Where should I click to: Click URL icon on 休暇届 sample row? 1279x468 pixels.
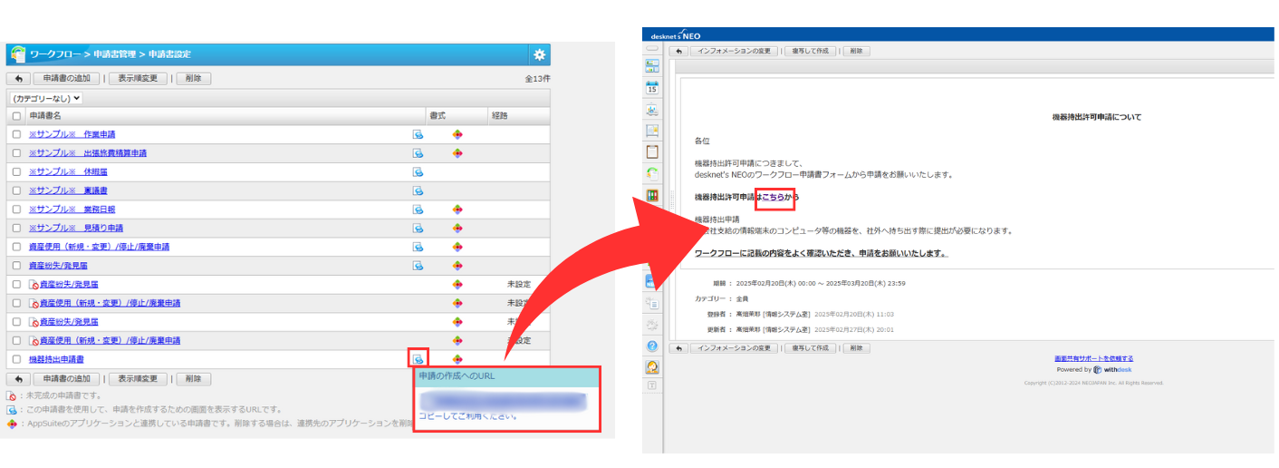[x=418, y=172]
